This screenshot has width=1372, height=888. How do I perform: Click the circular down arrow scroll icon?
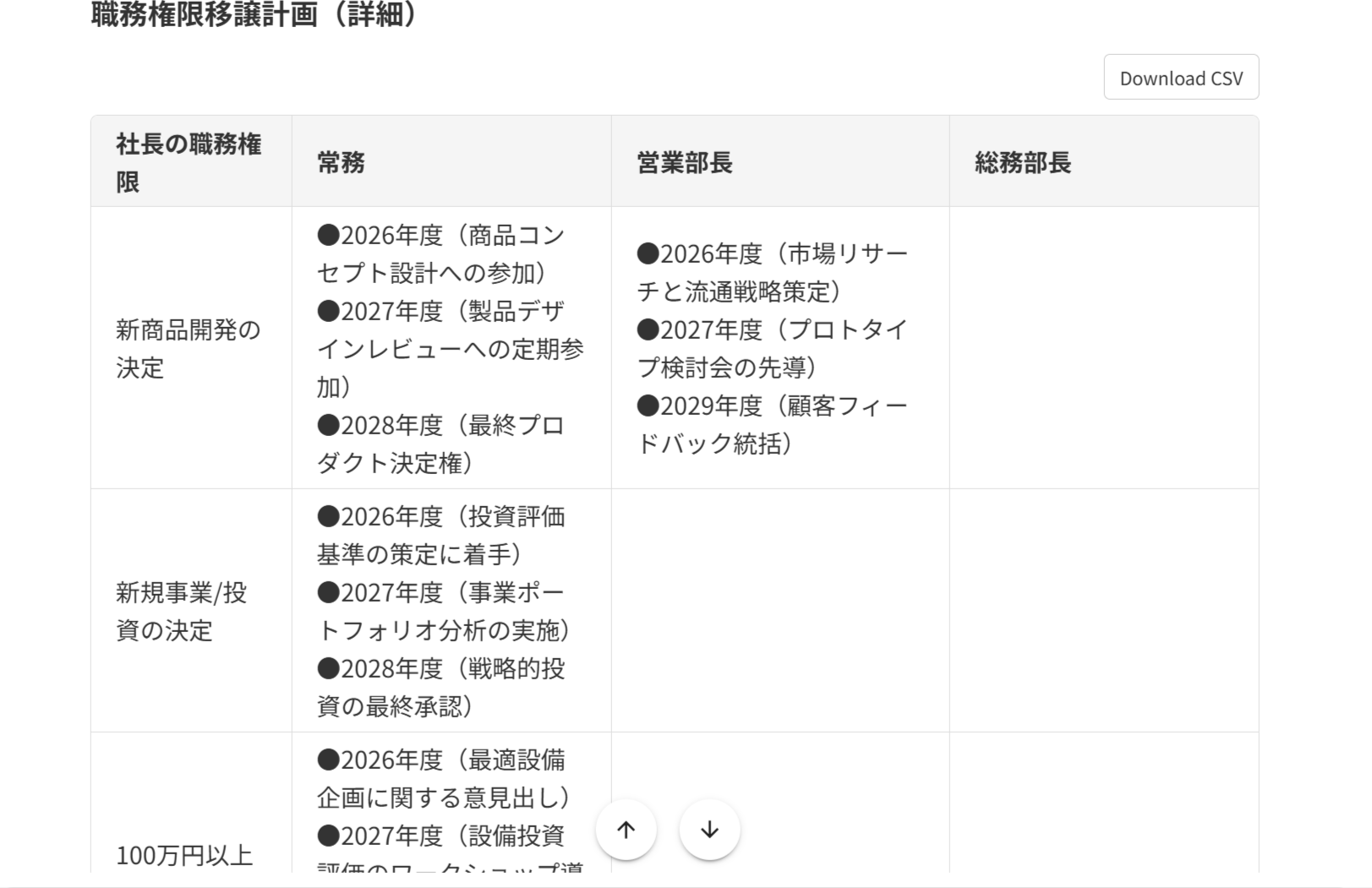(x=709, y=830)
